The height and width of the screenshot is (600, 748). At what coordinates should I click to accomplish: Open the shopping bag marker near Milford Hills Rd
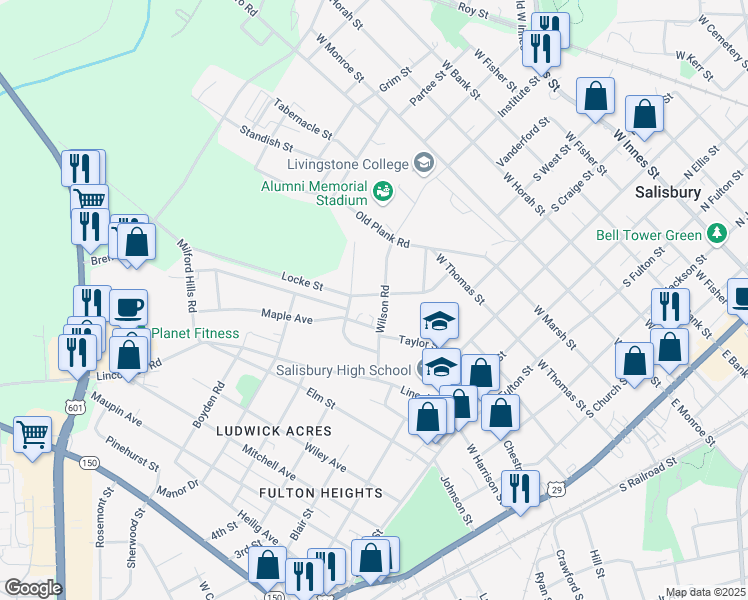[136, 243]
